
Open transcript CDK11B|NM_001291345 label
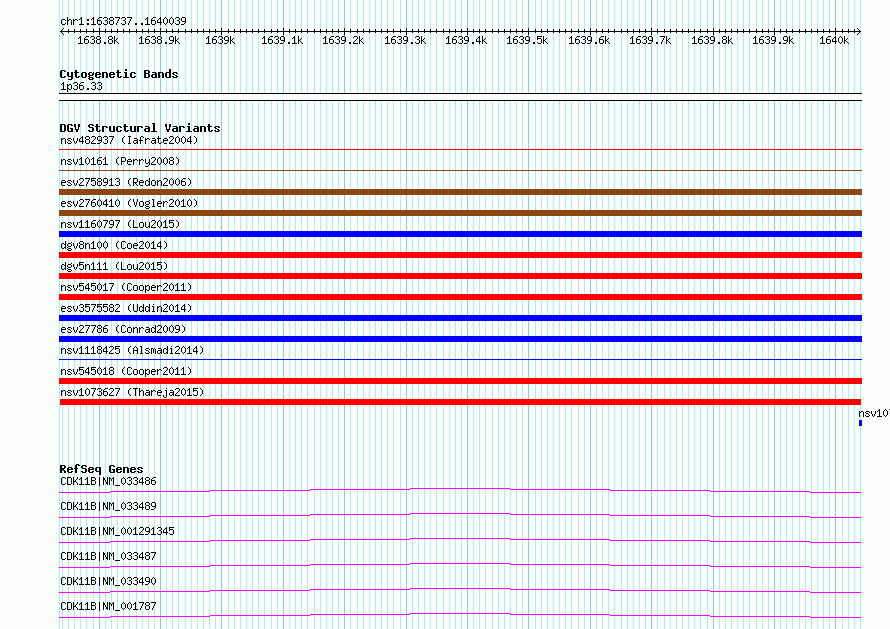click(x=117, y=531)
